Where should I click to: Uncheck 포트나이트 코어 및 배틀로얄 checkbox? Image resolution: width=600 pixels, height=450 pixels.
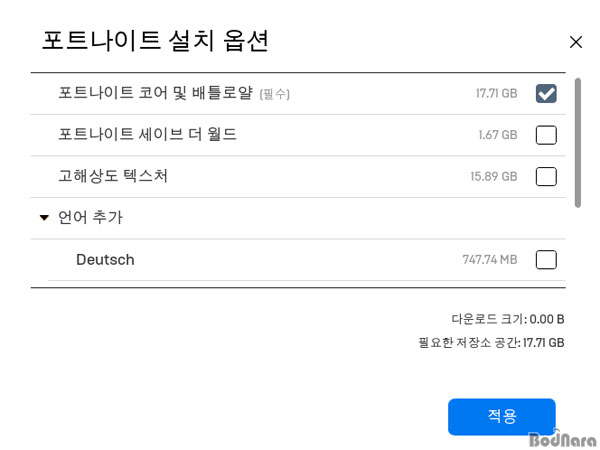[546, 93]
